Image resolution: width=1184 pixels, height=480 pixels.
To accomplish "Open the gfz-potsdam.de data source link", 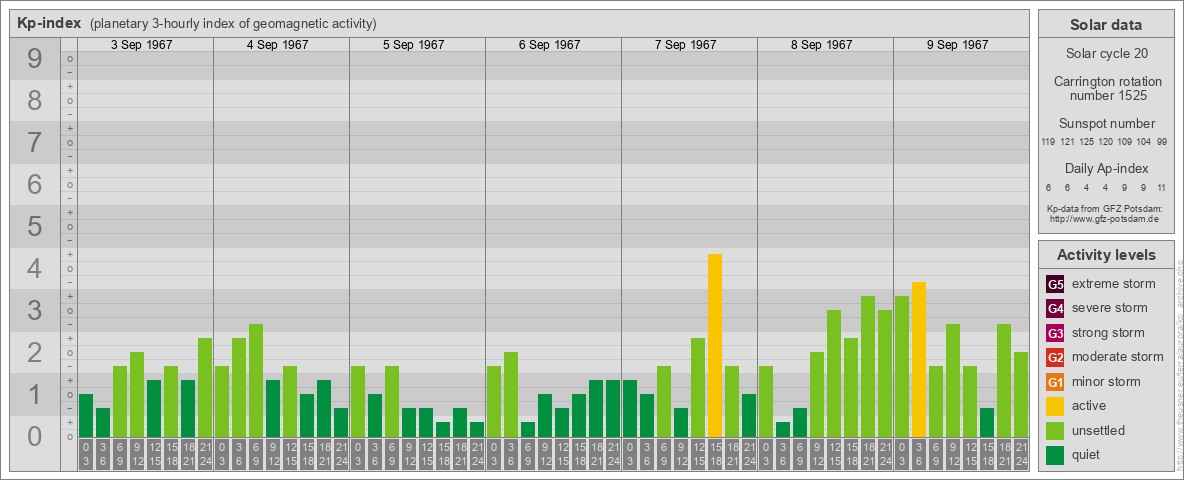I will (x=1106, y=218).
